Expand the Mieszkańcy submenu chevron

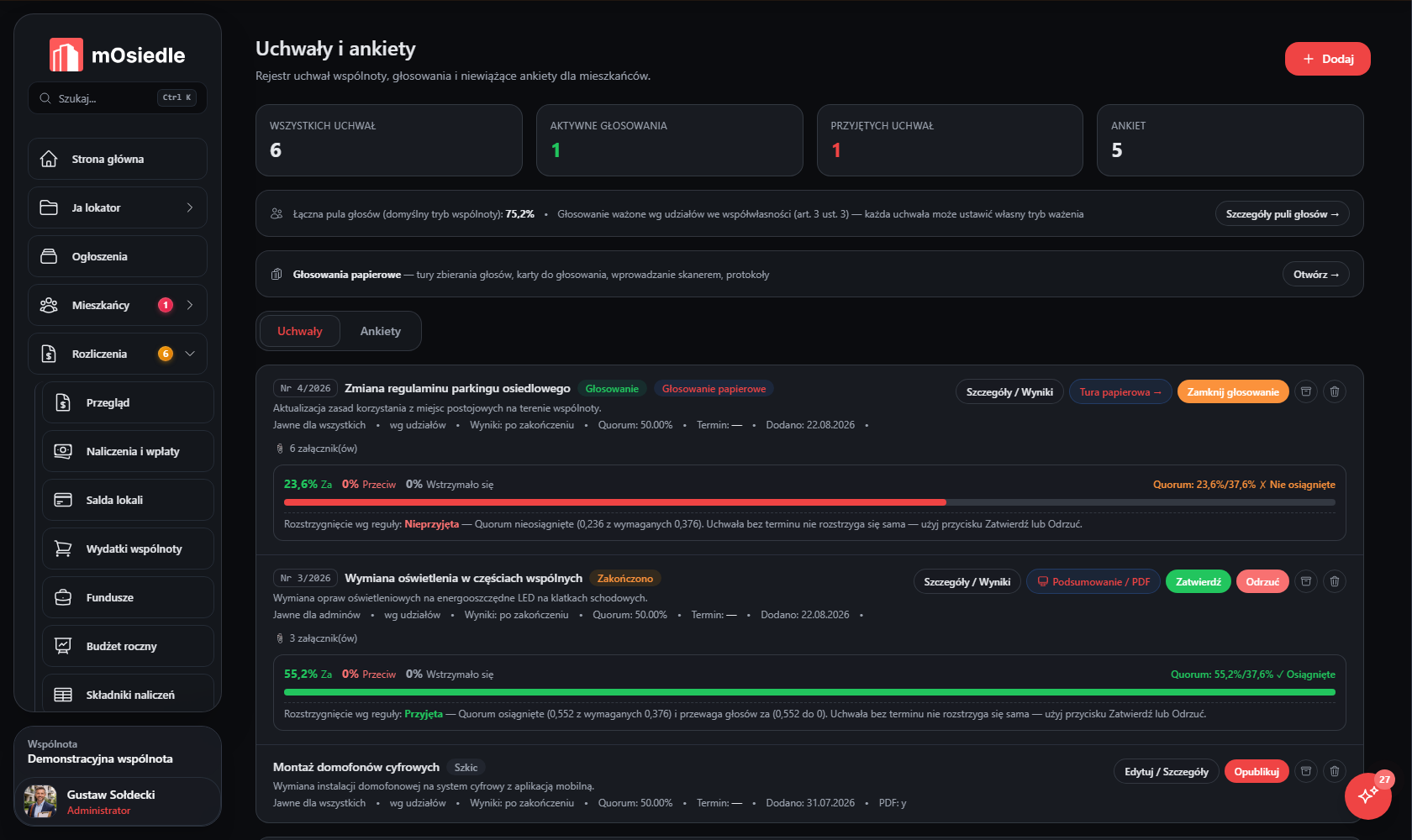tap(190, 305)
